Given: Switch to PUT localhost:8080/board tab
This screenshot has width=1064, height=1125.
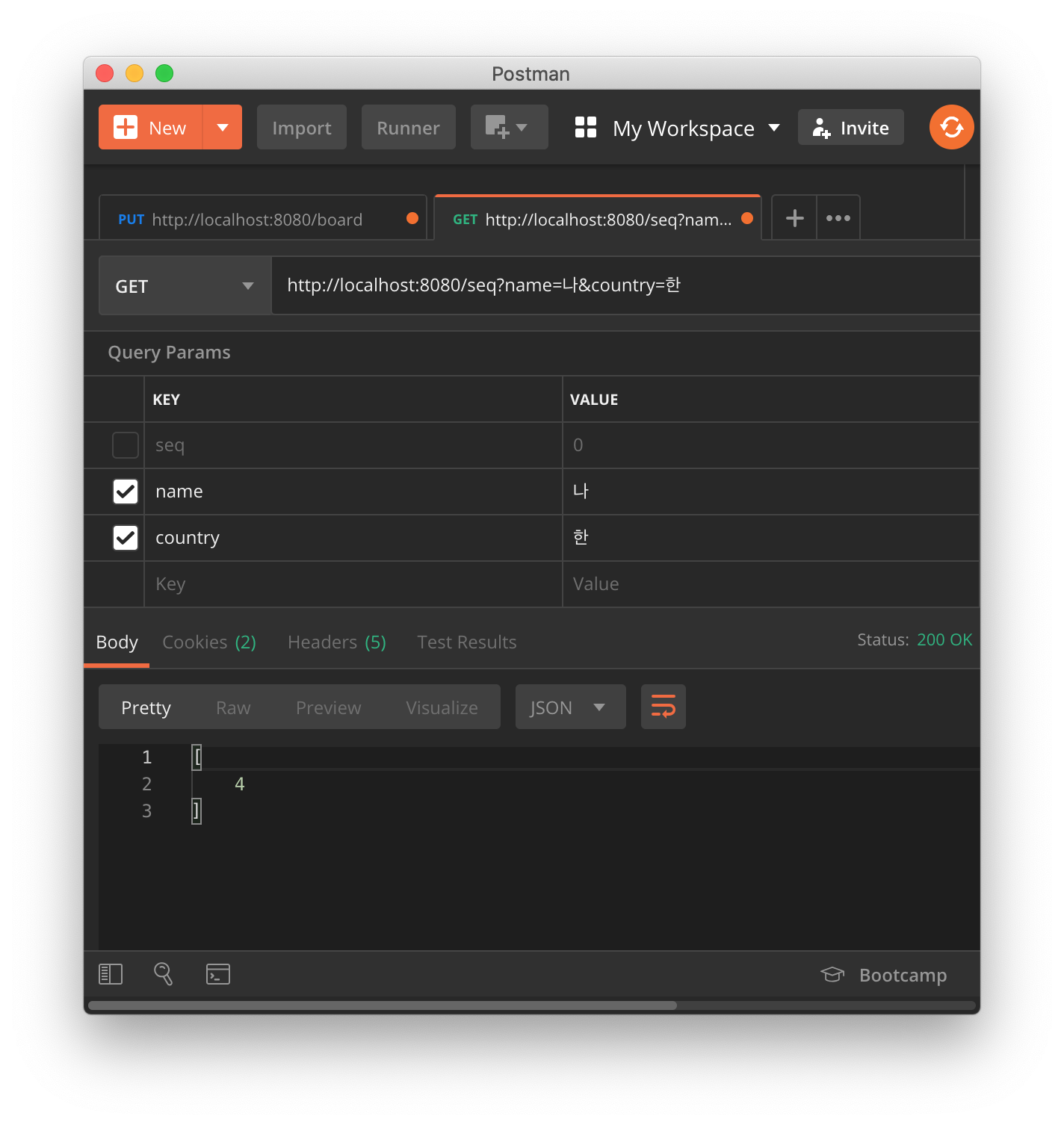Looking at the screenshot, I should (263, 218).
